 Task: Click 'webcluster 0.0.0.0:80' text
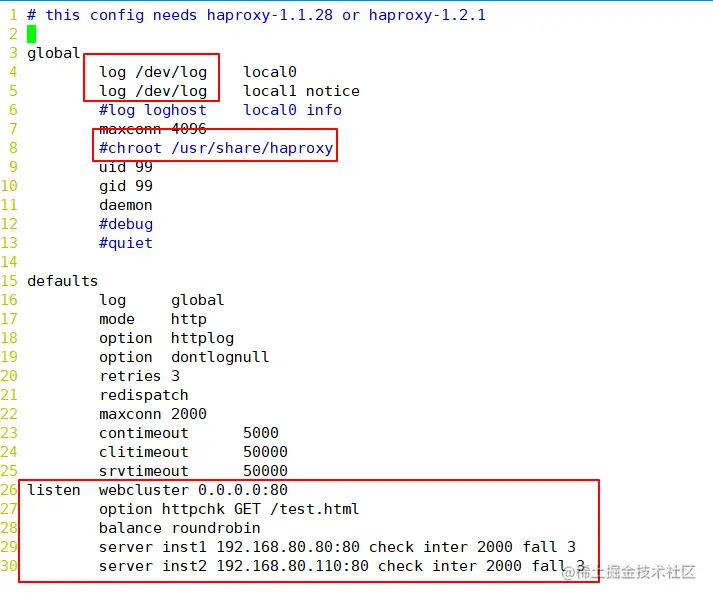click(193, 490)
